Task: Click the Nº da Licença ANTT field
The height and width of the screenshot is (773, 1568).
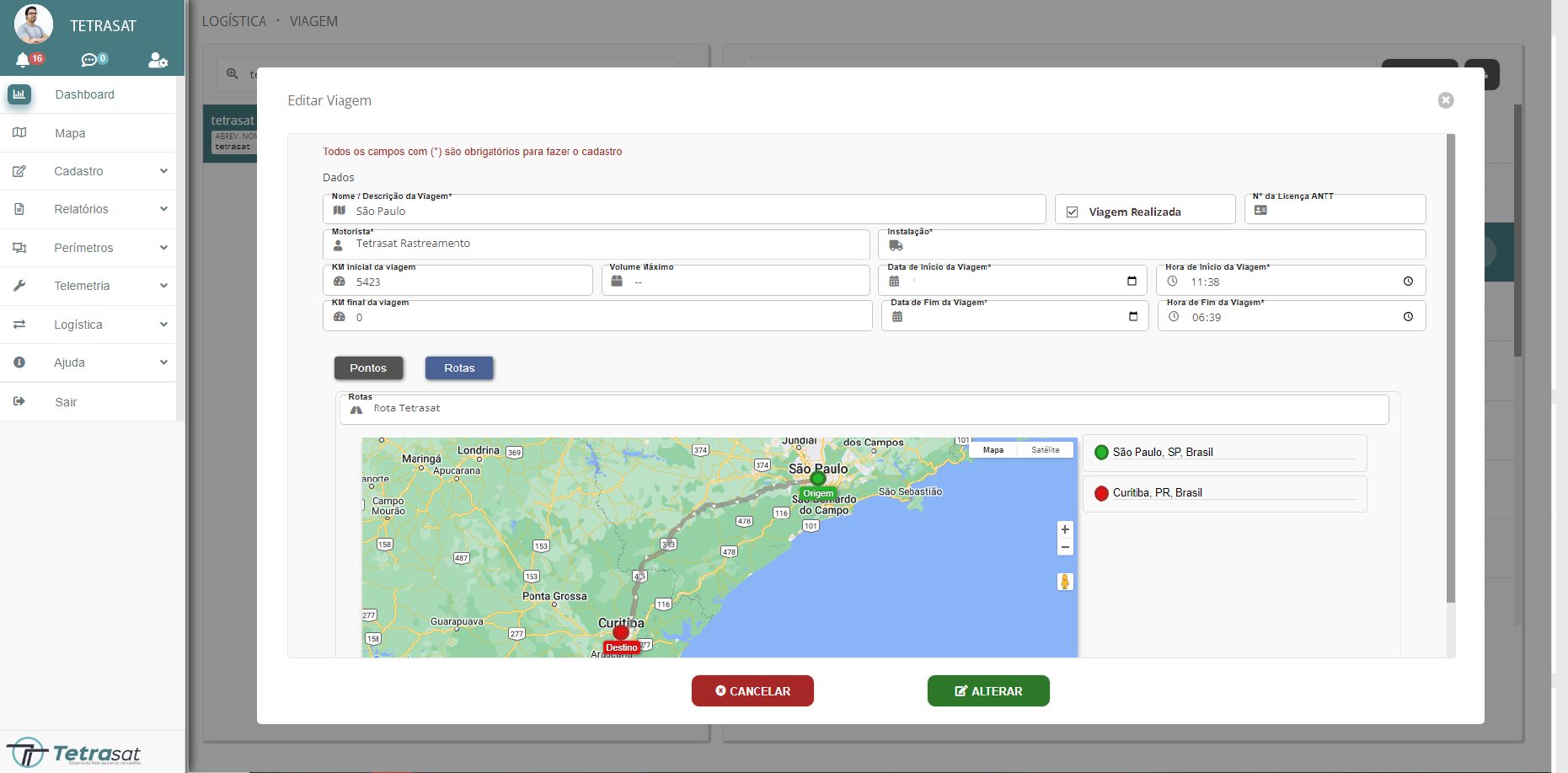Action: (1335, 210)
